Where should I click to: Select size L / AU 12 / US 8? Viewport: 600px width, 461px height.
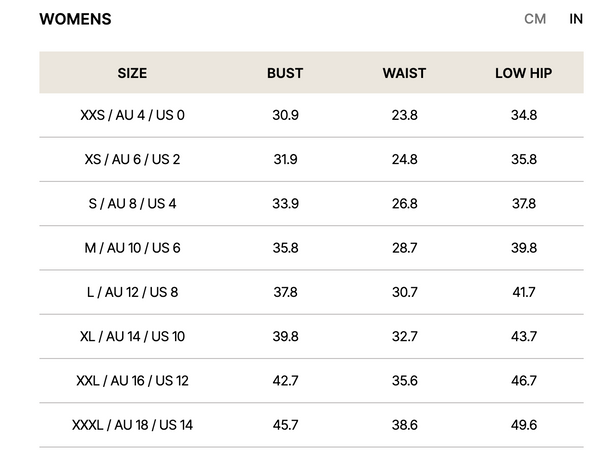tap(132, 292)
